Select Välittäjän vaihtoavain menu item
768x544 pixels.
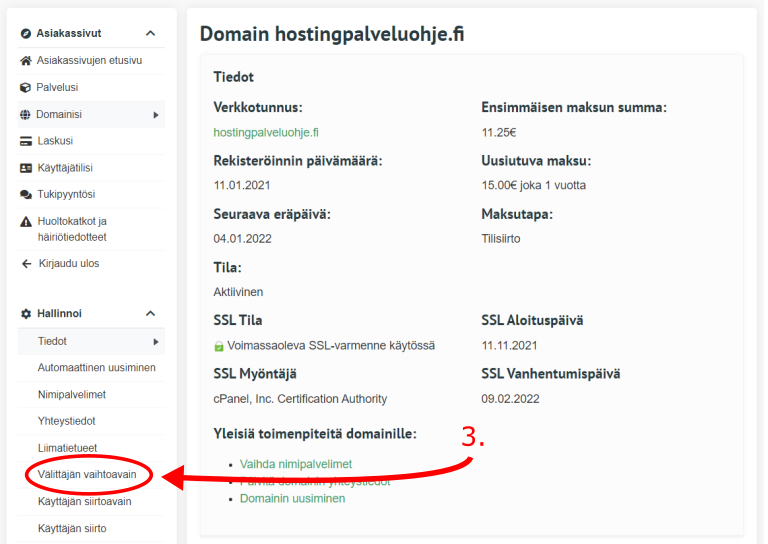(87, 475)
